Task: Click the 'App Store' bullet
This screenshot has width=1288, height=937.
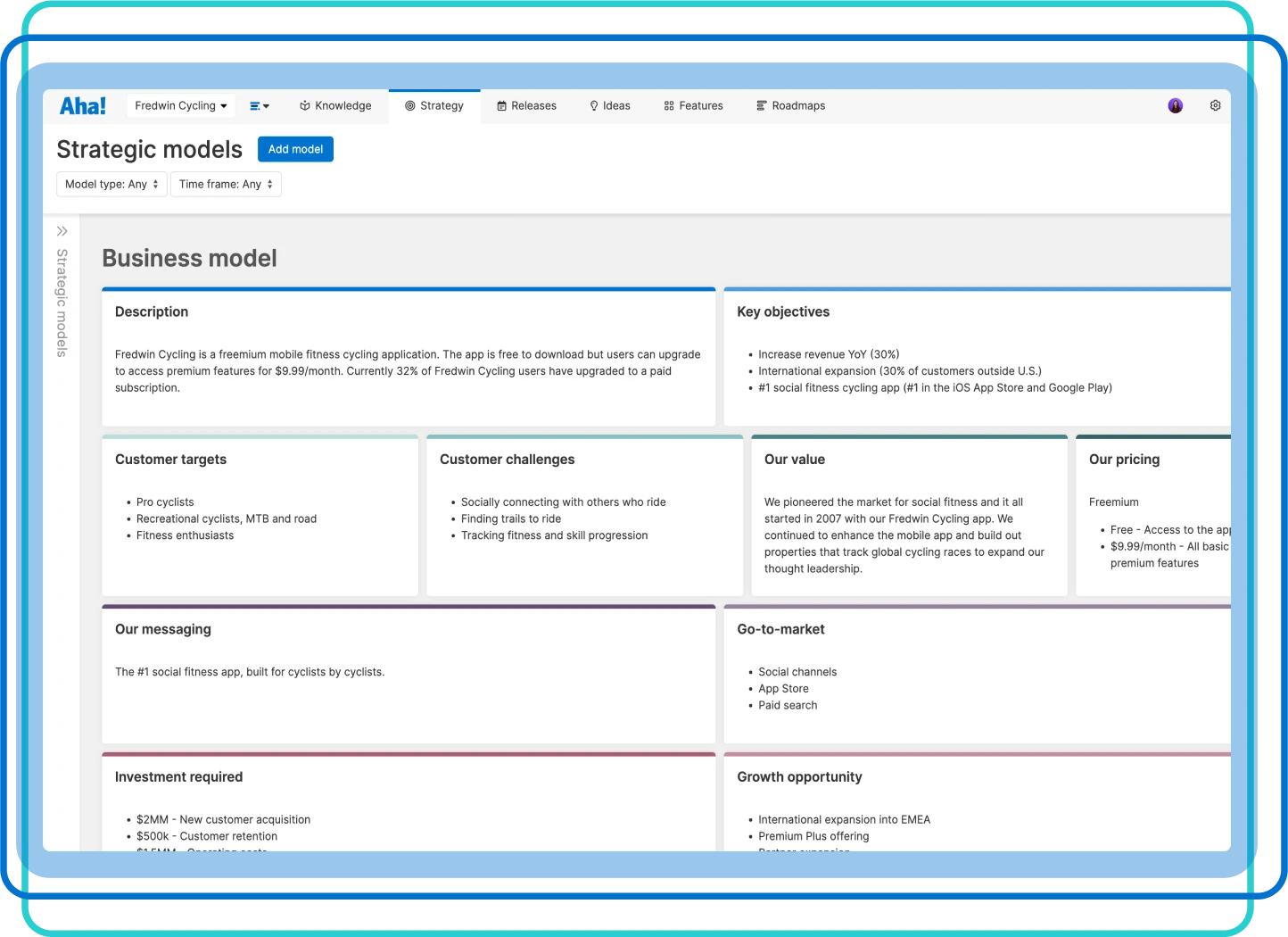Action: 783,689
